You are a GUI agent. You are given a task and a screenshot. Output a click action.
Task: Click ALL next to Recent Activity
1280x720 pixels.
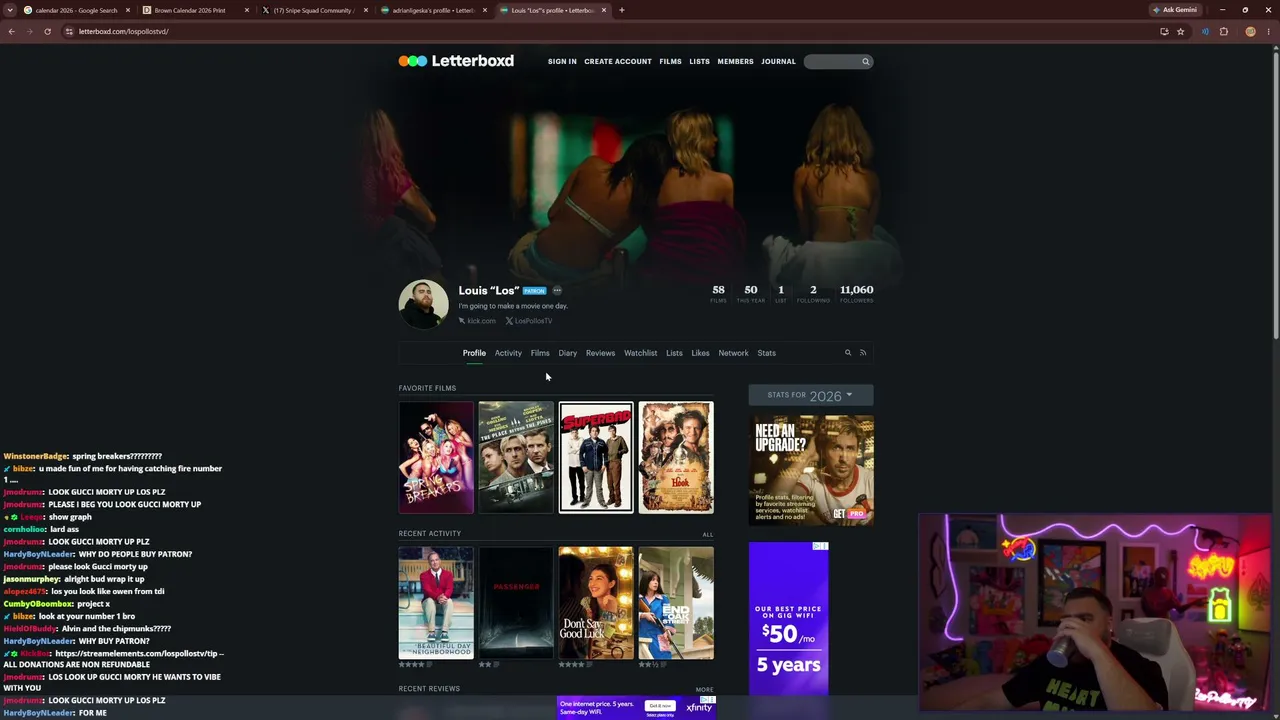(708, 535)
